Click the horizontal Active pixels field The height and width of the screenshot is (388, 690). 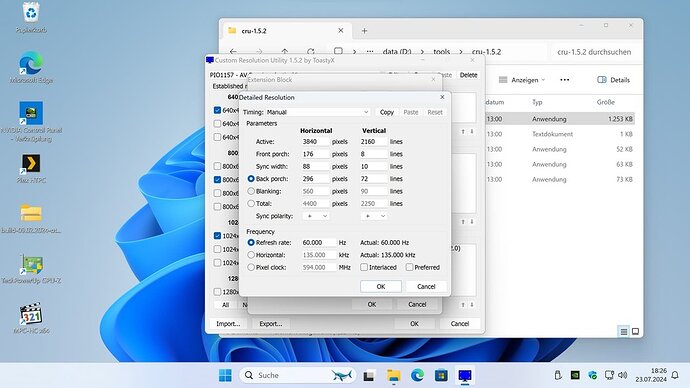[316, 142]
